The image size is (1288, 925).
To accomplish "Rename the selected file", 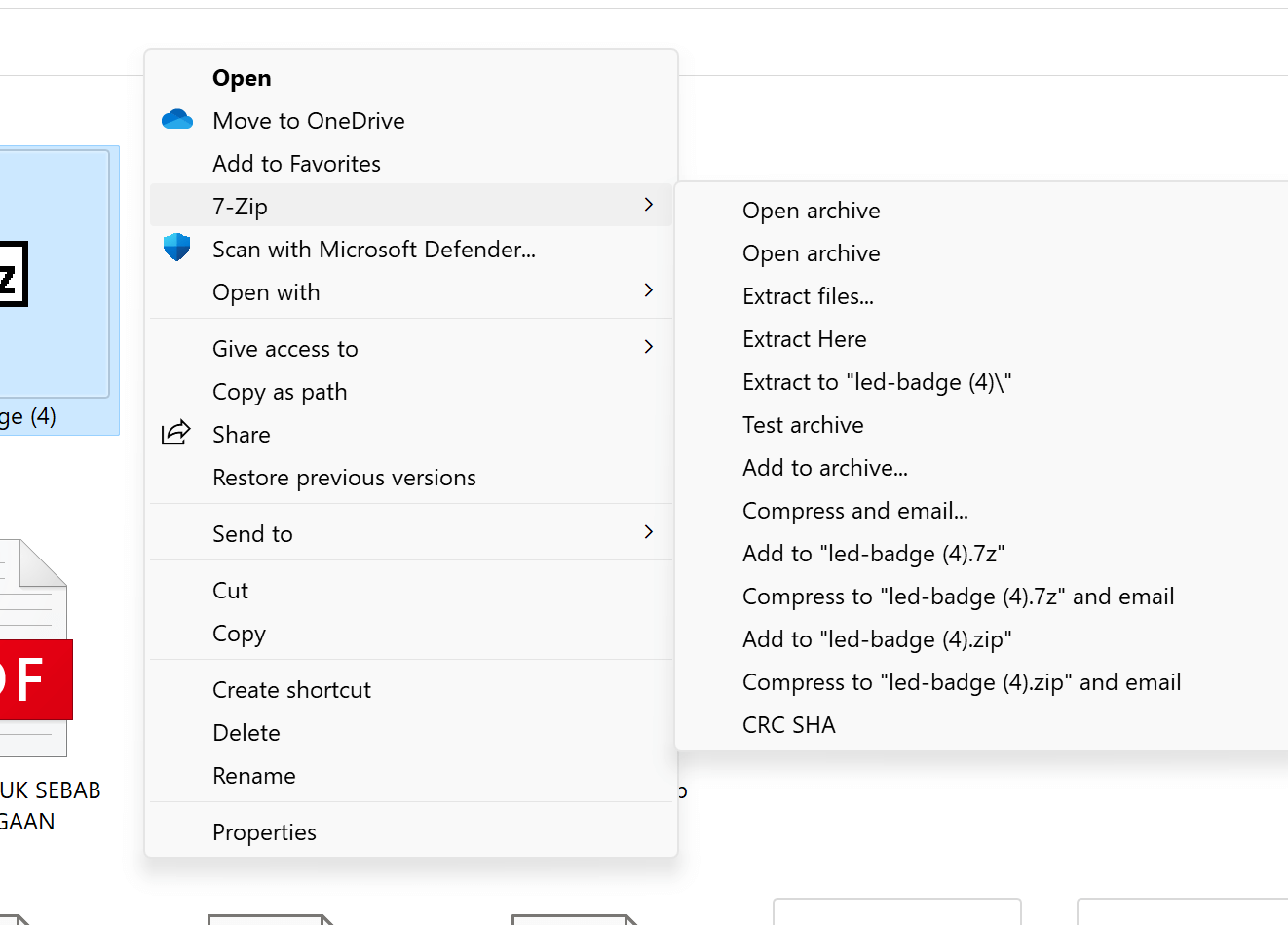I will point(253,776).
